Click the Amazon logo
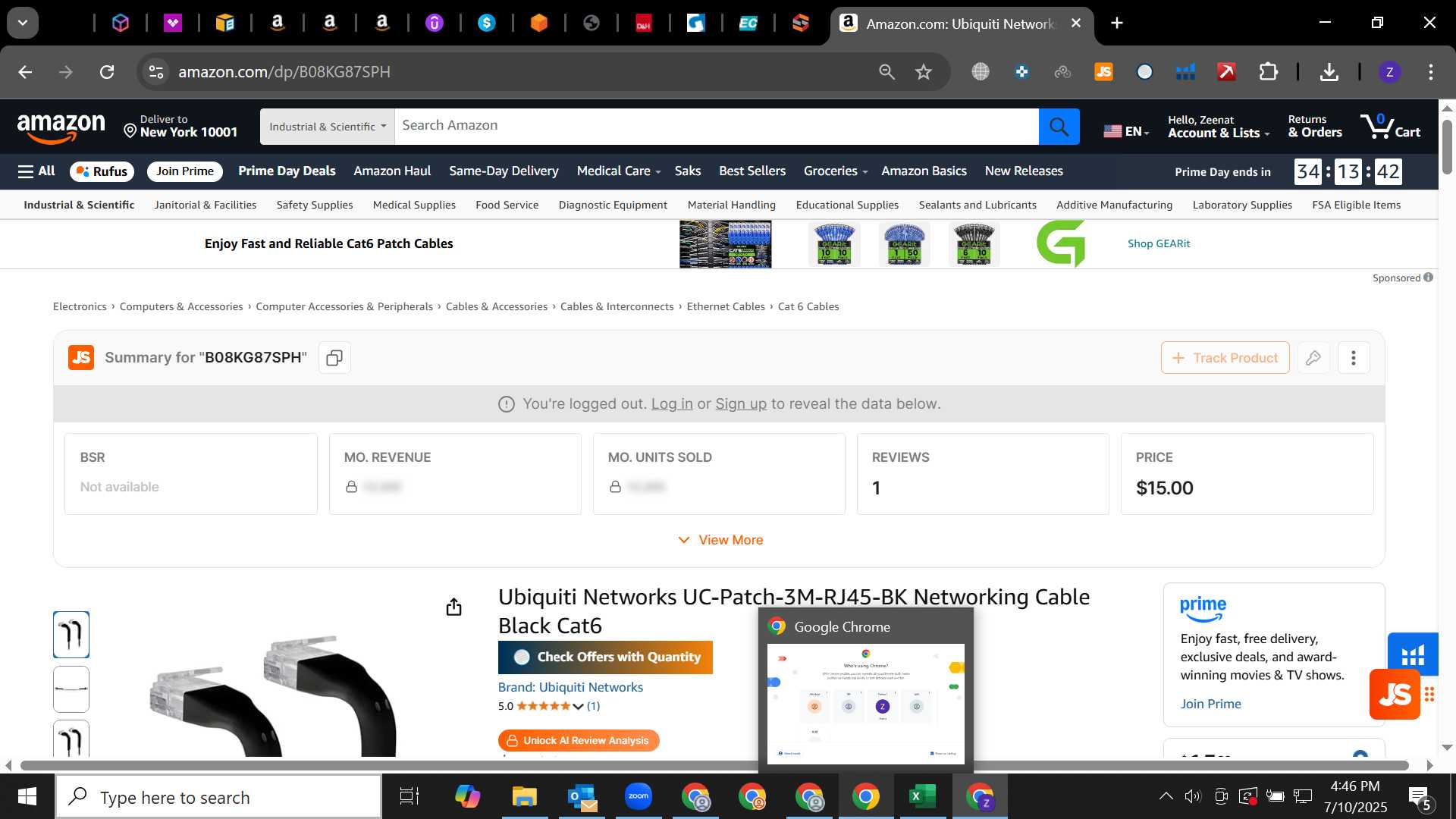1456x819 pixels. click(61, 127)
